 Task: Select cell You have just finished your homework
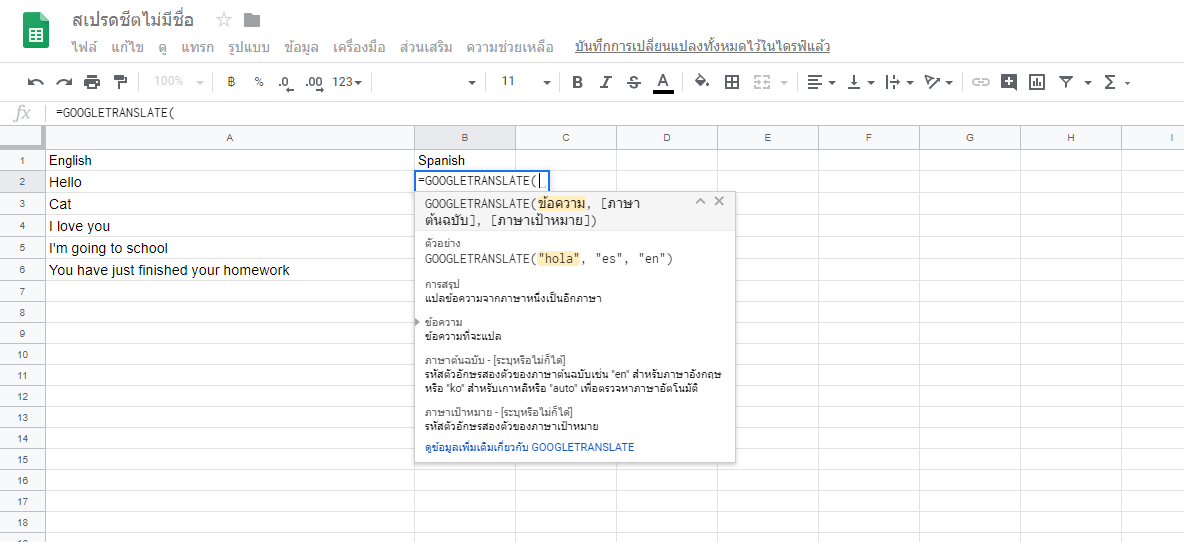click(x=230, y=269)
